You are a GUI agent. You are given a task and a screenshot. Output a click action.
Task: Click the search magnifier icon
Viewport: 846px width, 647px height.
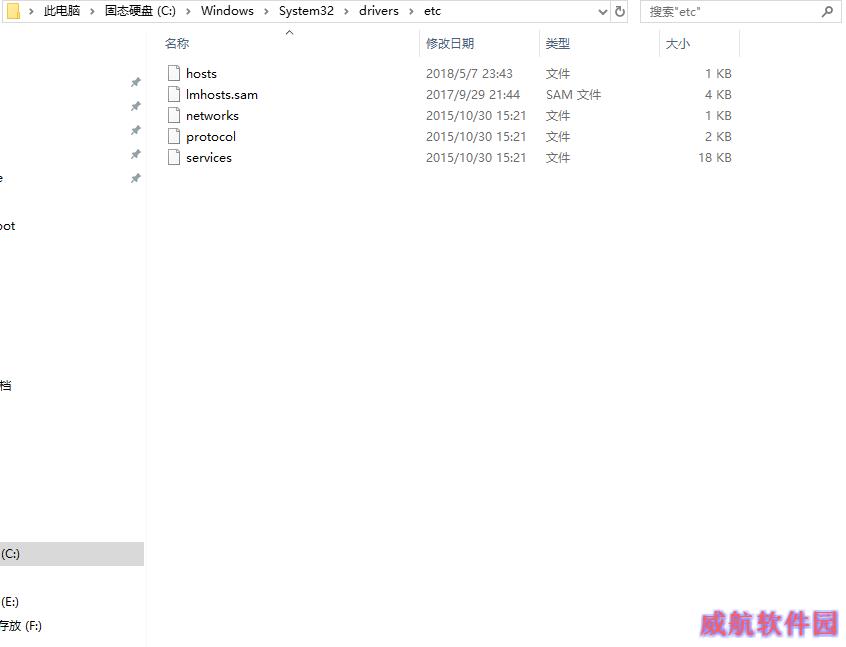click(827, 11)
